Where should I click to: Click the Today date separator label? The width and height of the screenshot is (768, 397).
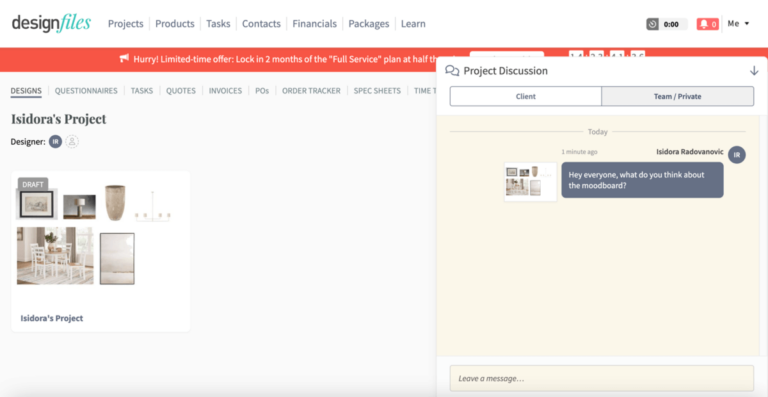598,132
